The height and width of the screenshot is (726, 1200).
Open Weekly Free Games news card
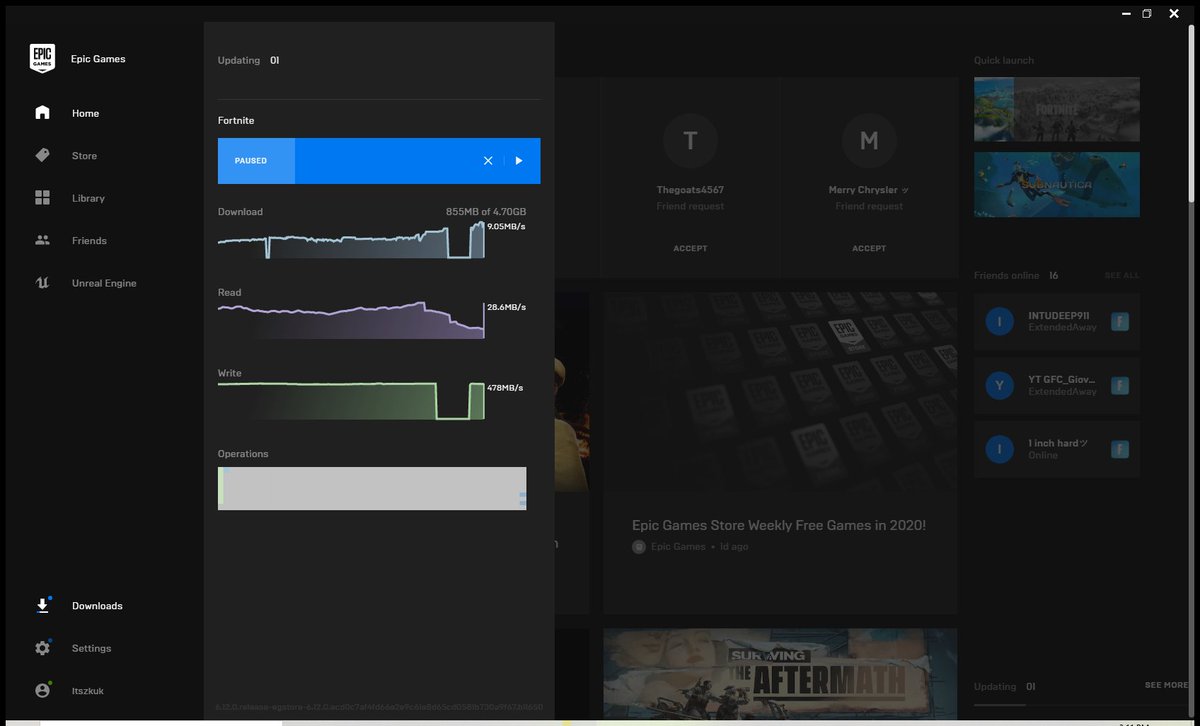point(780,453)
